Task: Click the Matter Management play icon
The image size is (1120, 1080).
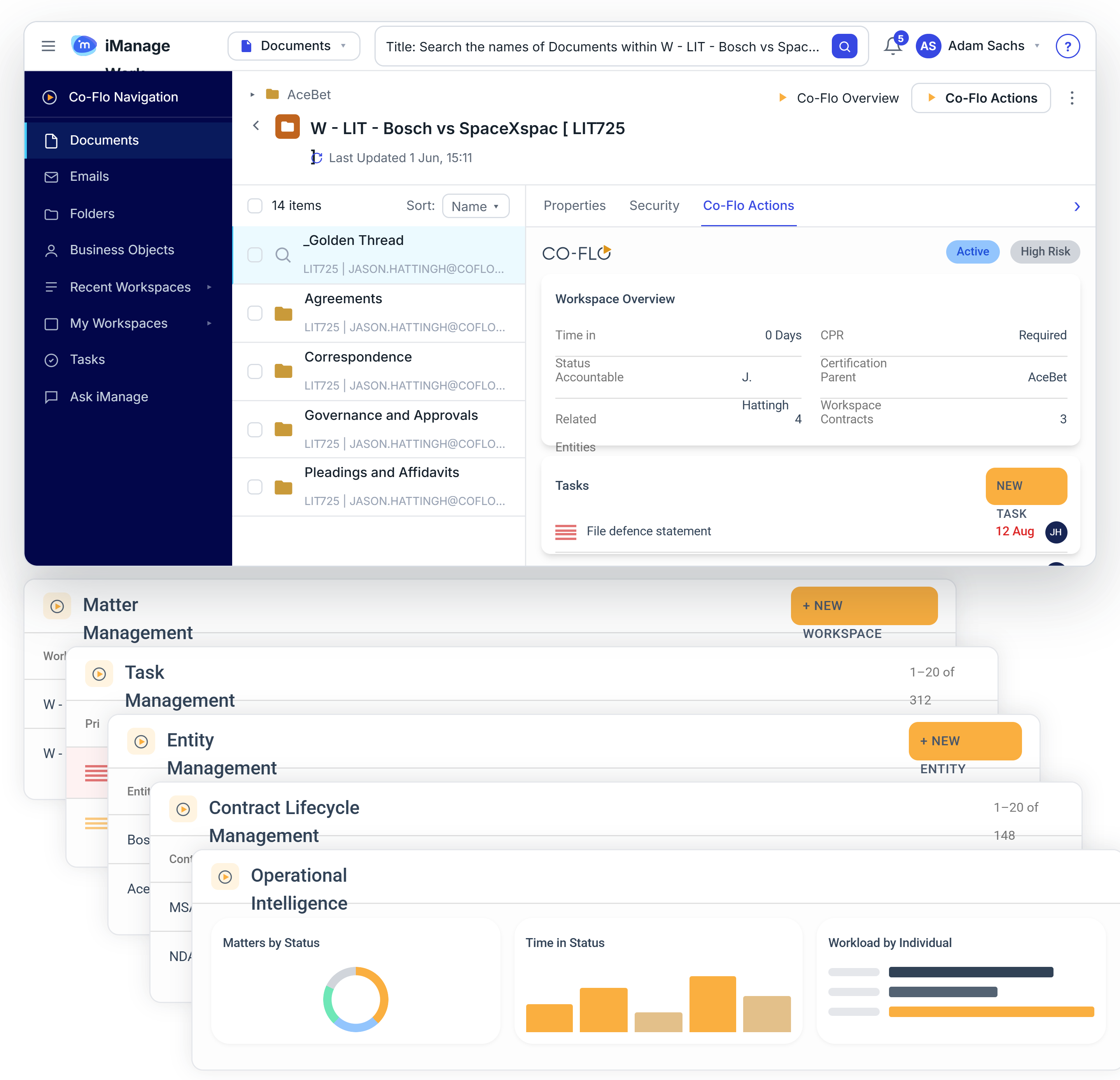Action: pyautogui.click(x=57, y=606)
